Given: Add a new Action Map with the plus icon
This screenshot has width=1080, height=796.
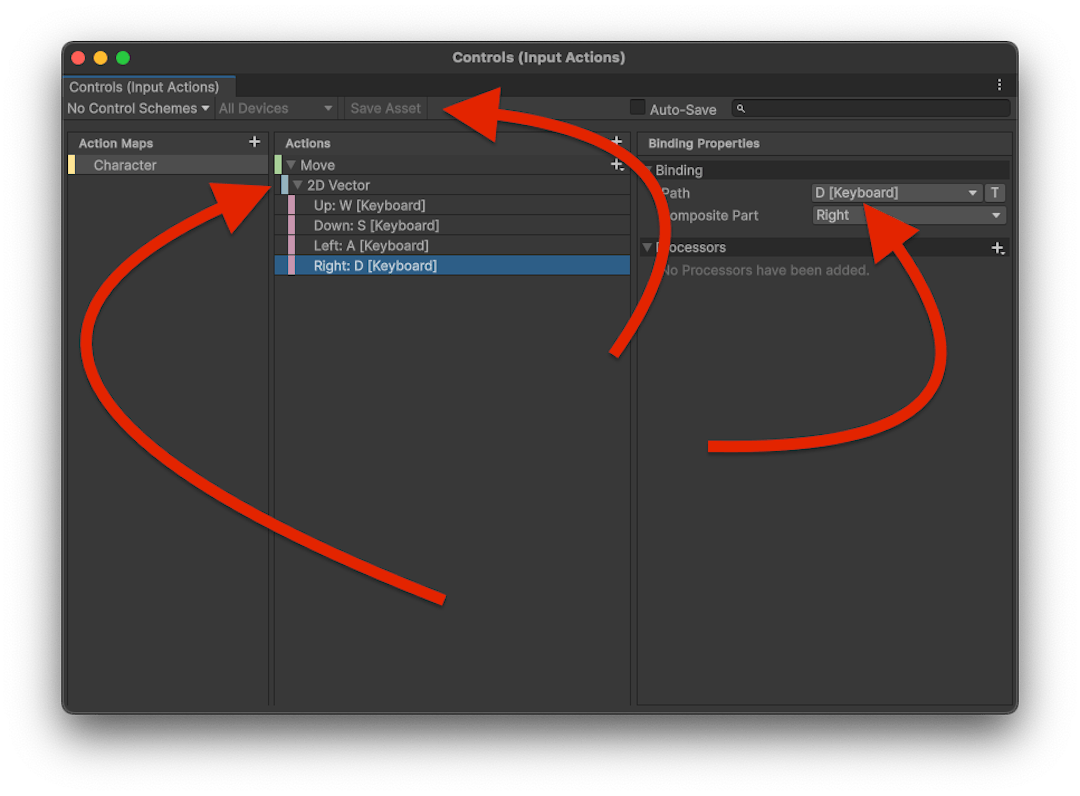Looking at the screenshot, I should click(x=254, y=142).
